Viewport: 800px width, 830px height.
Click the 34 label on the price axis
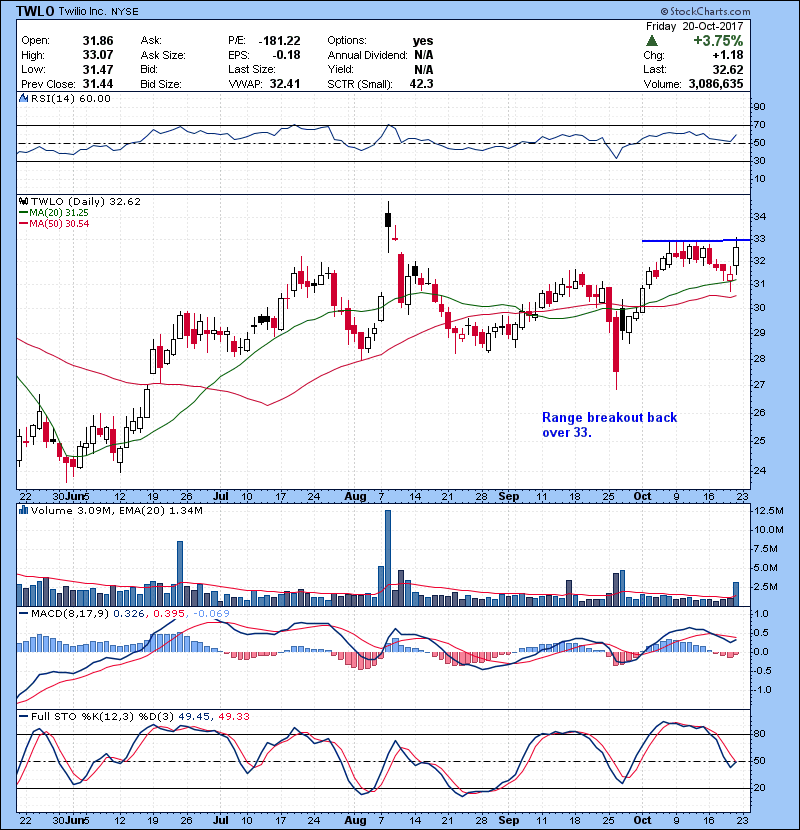pos(759,216)
